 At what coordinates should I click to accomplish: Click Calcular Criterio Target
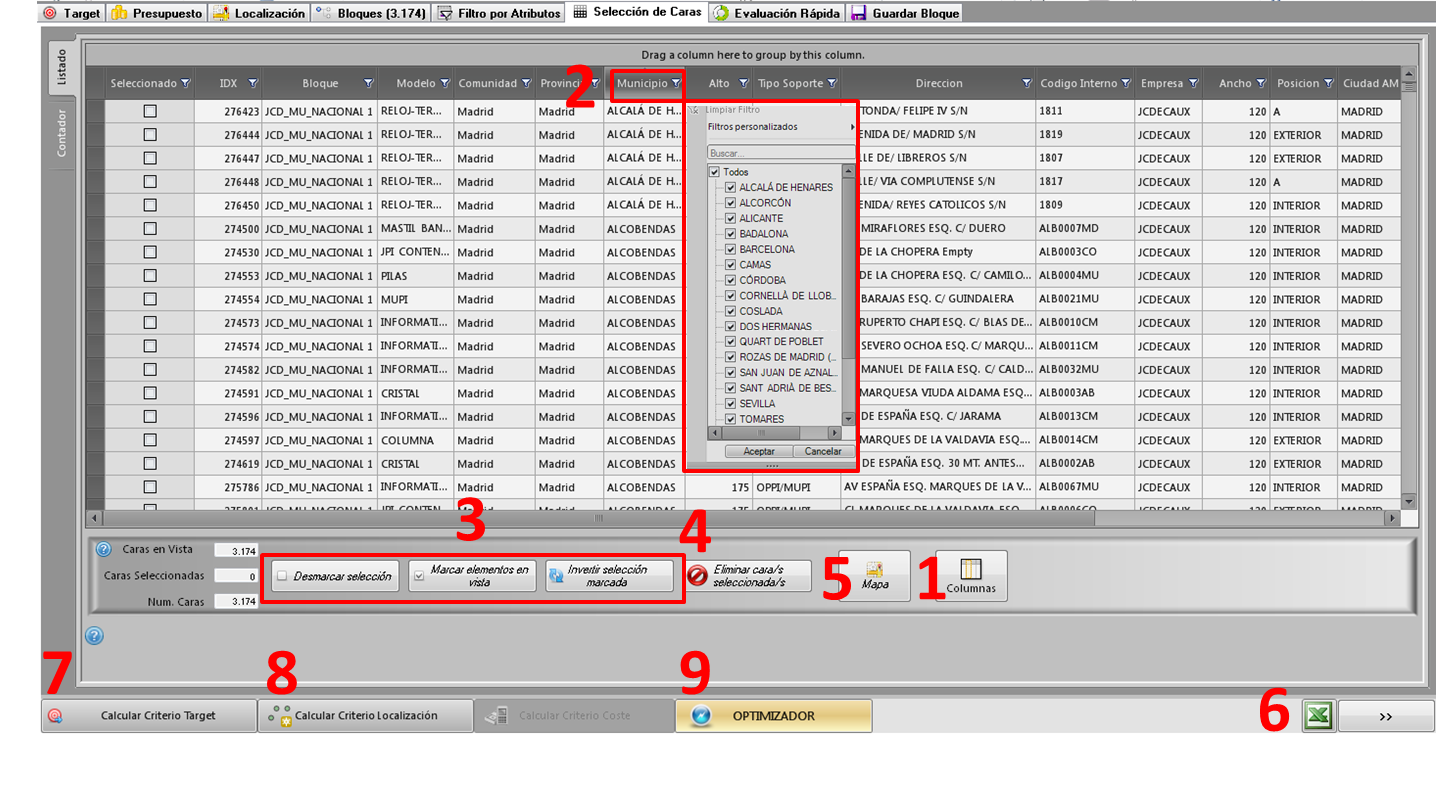148,716
